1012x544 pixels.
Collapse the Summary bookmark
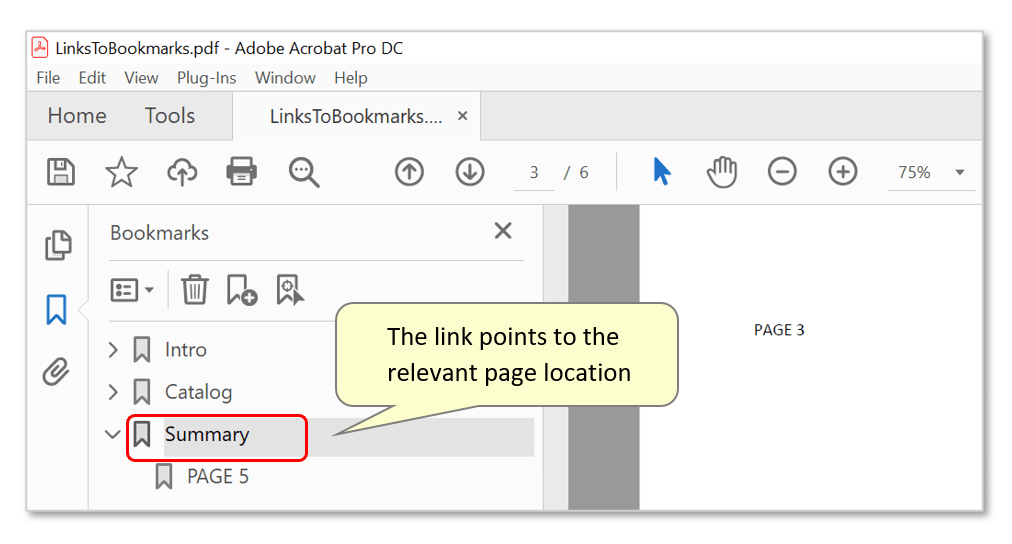113,434
